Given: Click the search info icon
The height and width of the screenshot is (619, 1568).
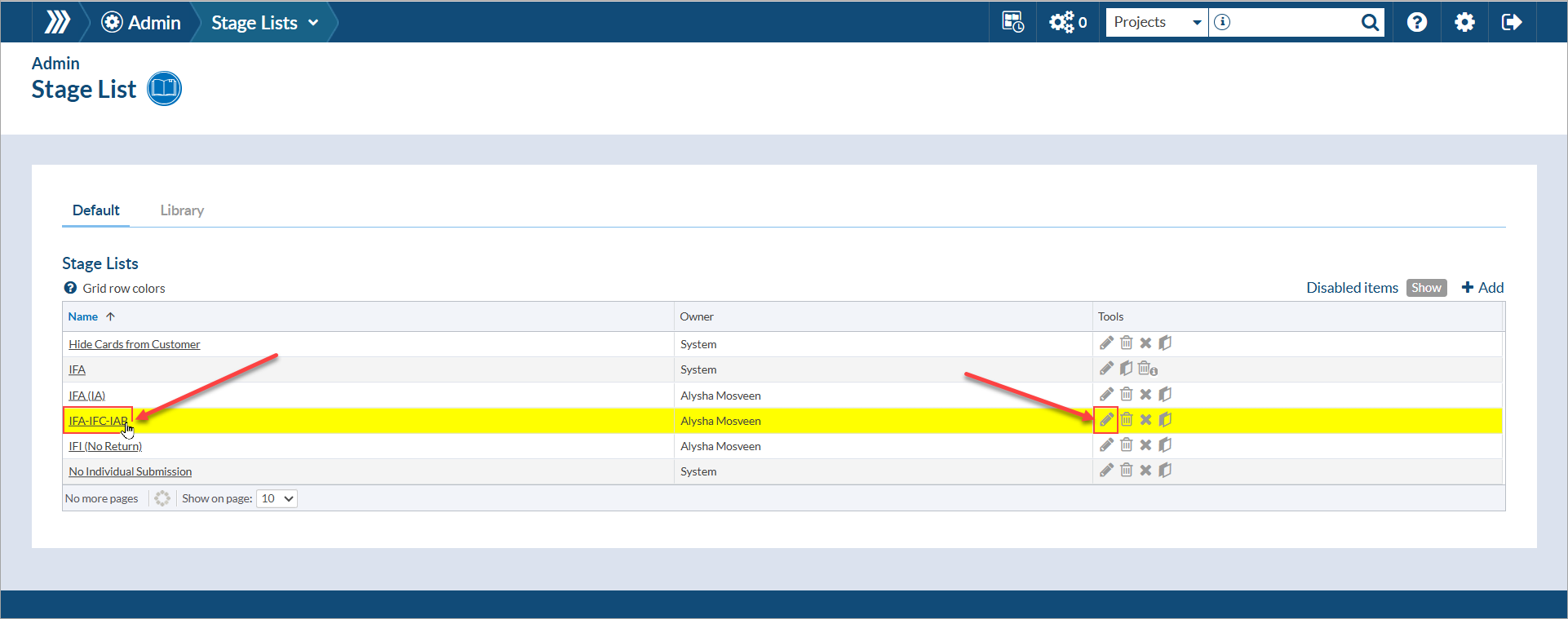Looking at the screenshot, I should click(1222, 22).
